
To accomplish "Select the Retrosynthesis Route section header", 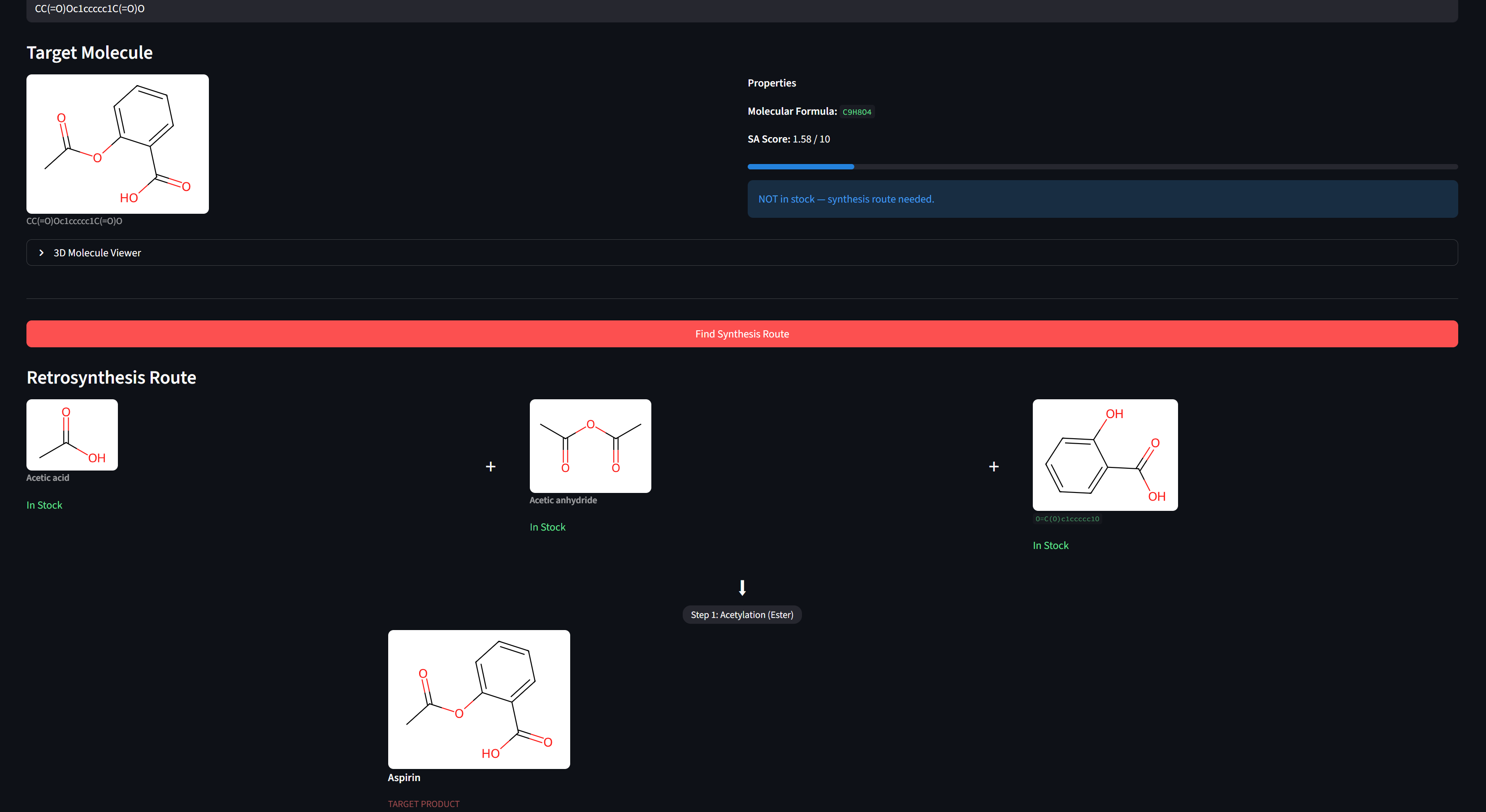I will click(x=111, y=377).
